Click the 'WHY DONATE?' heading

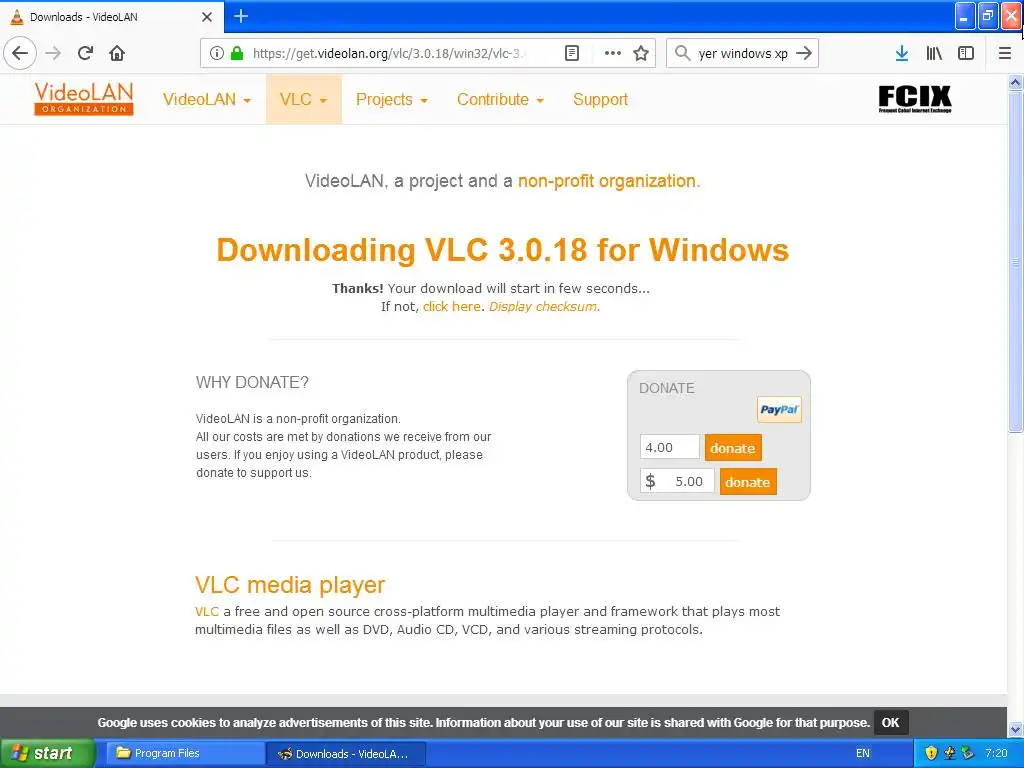point(252,382)
